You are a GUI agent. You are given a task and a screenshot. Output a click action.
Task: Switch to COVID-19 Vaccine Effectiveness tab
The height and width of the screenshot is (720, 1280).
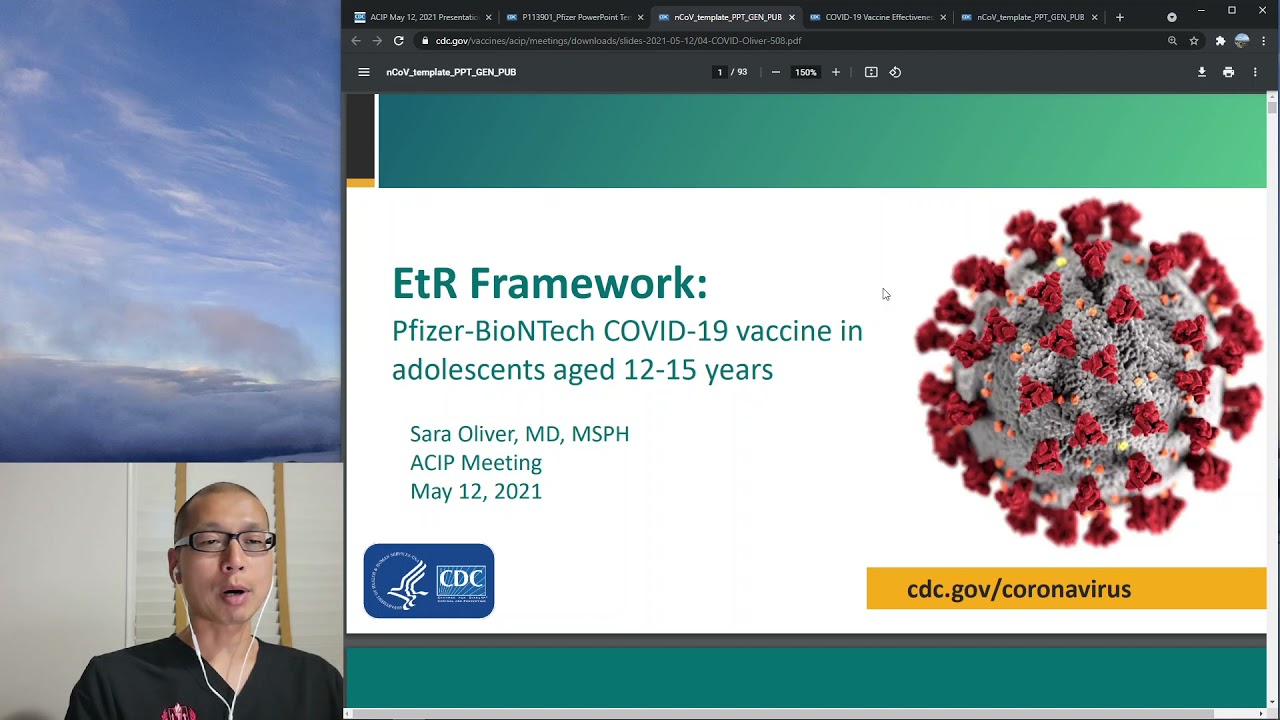(x=876, y=17)
